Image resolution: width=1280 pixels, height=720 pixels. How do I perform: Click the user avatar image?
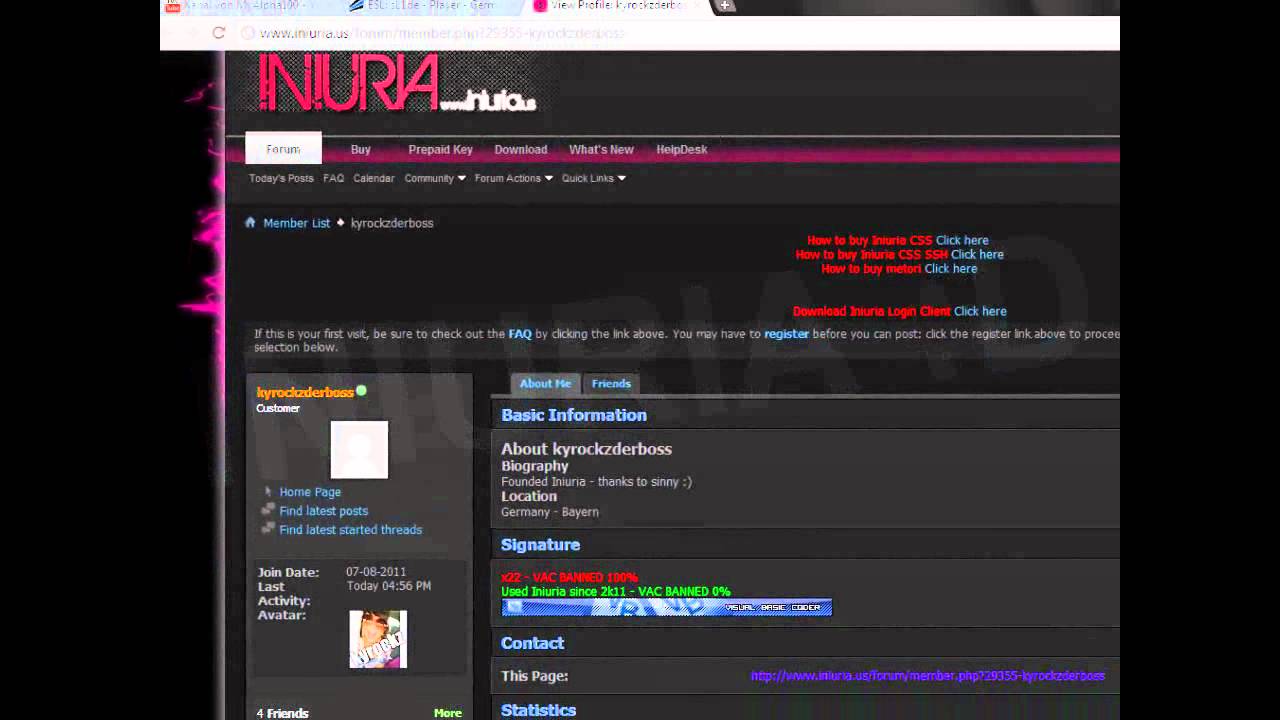tap(378, 639)
